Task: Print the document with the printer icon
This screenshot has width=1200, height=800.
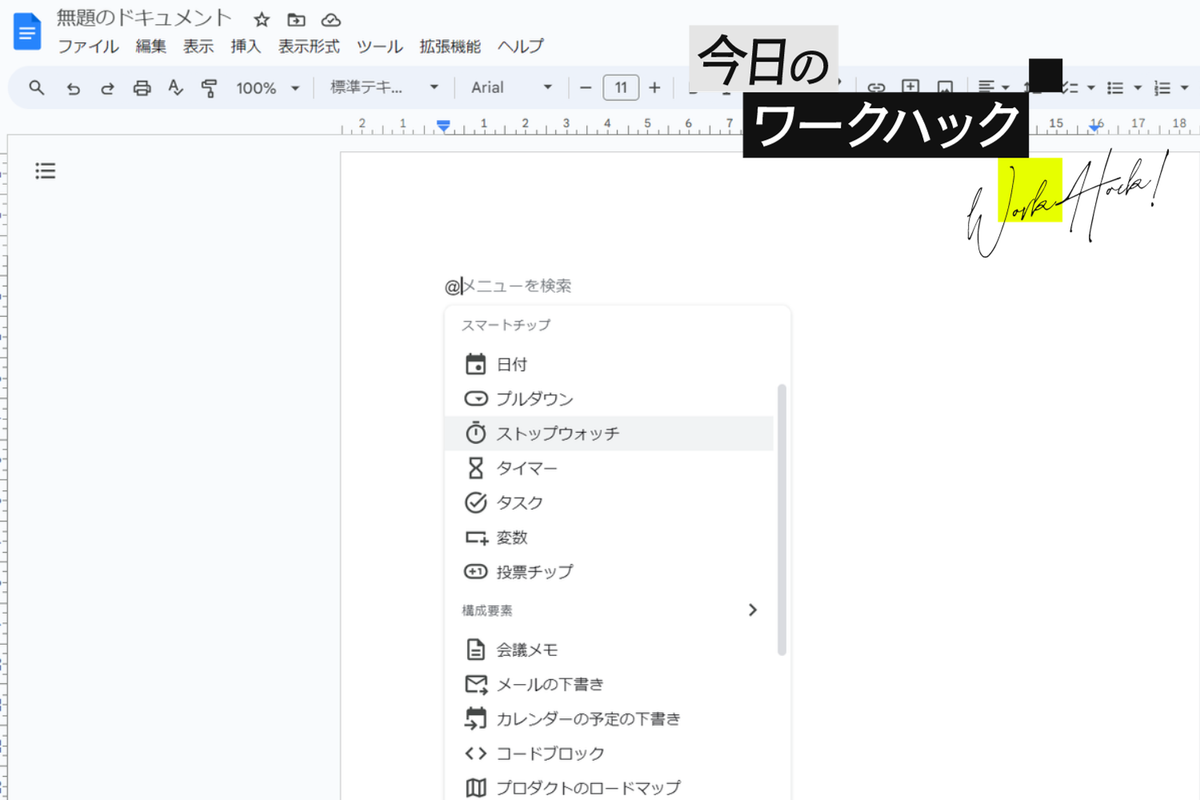Action: coord(142,88)
